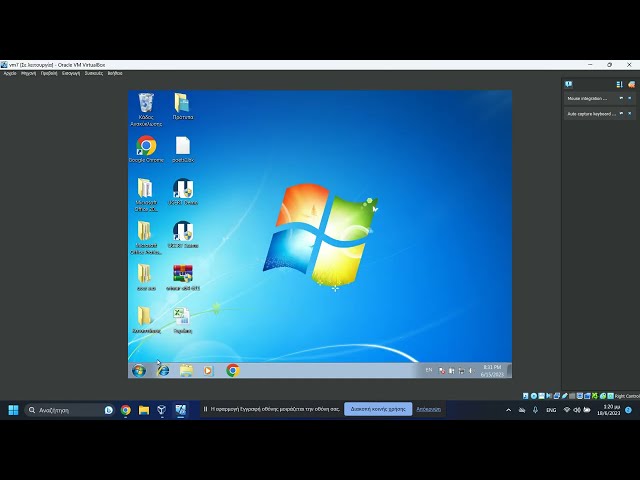Open the Μηχανή menu
640x480 pixels.
point(29,73)
